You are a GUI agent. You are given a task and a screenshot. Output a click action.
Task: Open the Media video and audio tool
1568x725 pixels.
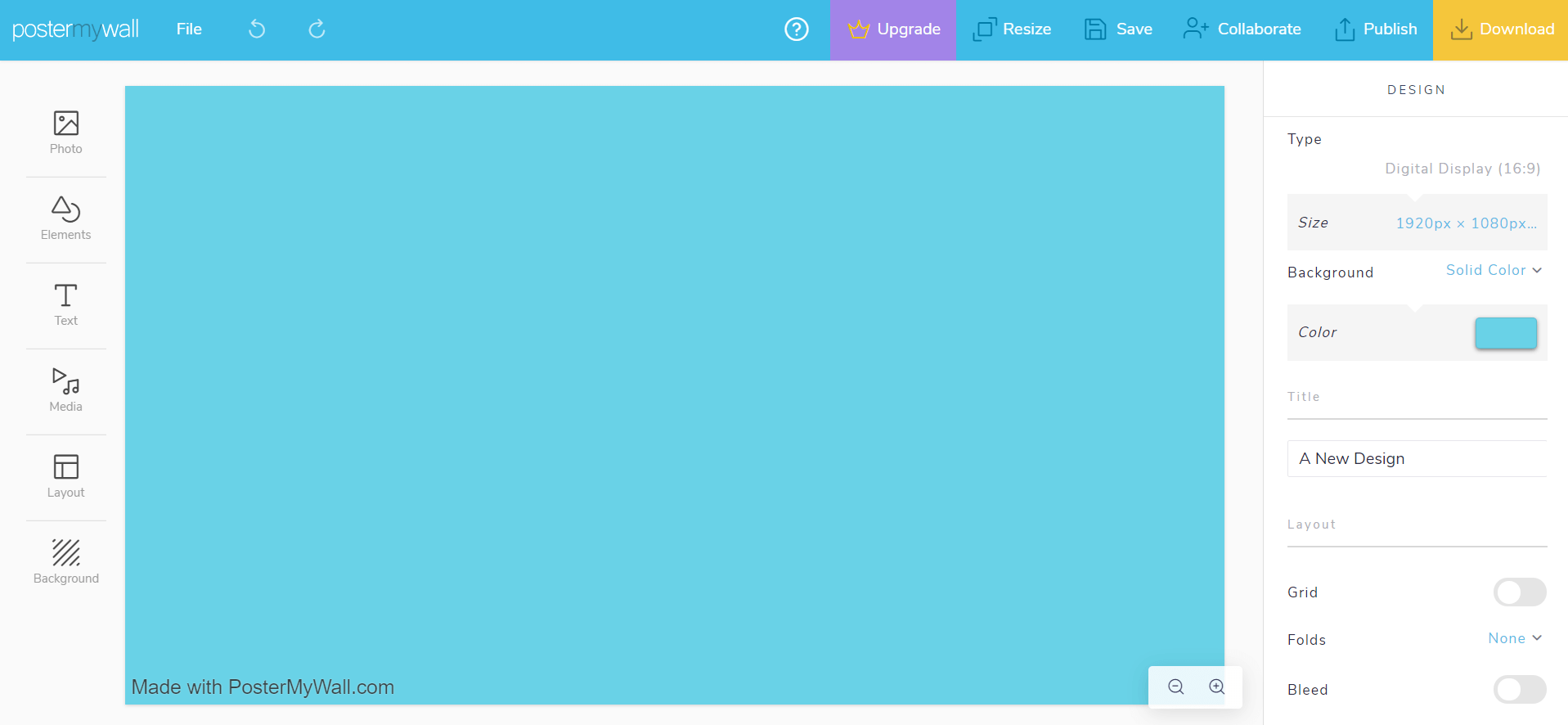(x=65, y=391)
